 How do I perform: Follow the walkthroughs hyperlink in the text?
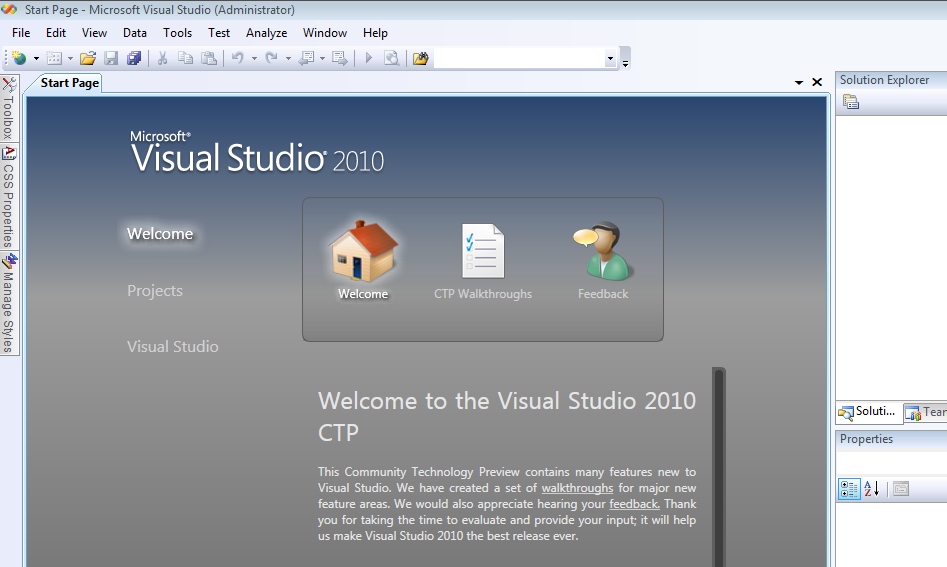(577, 488)
